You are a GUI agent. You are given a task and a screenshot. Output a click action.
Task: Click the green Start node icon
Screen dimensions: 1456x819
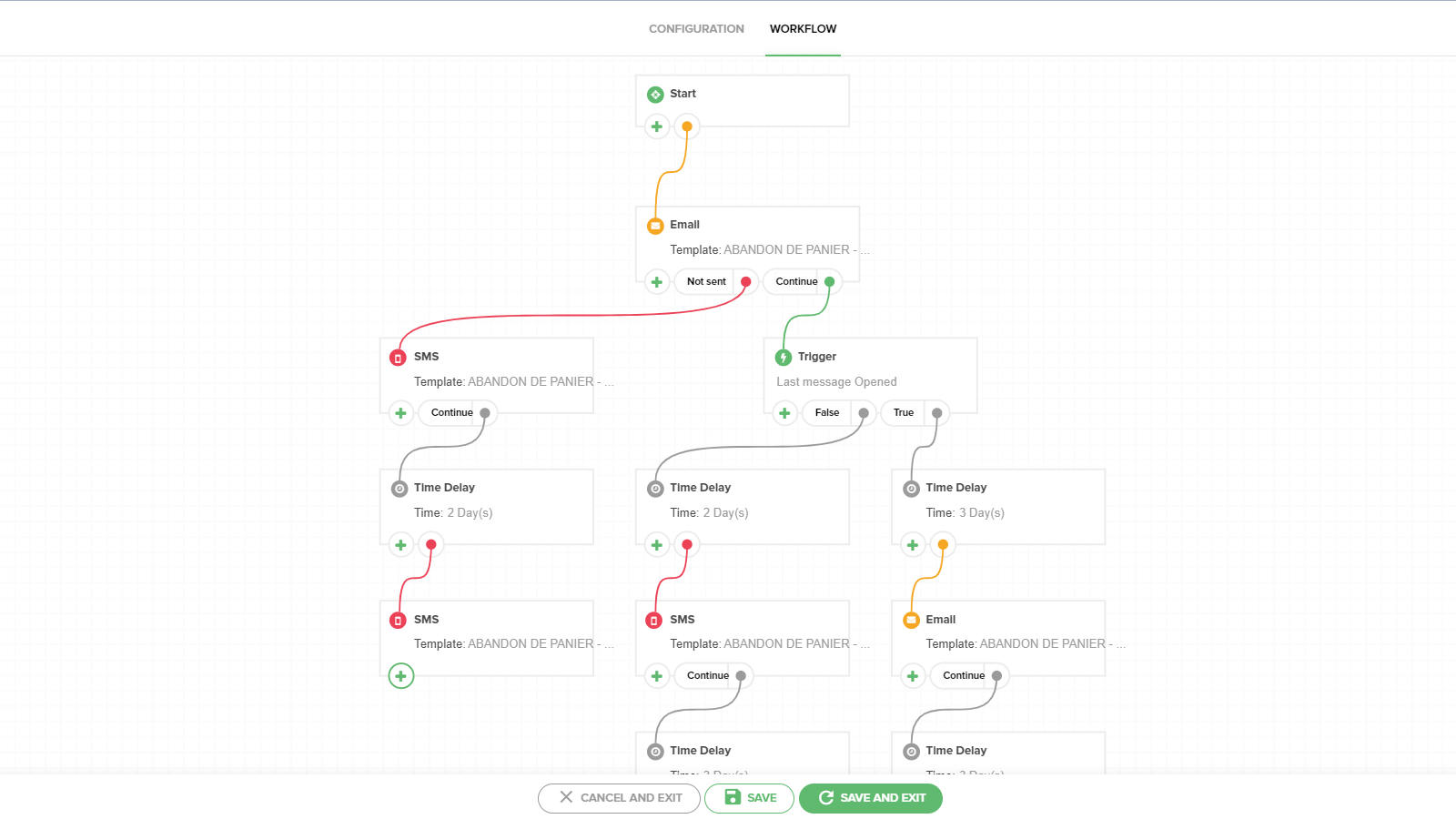(655, 95)
